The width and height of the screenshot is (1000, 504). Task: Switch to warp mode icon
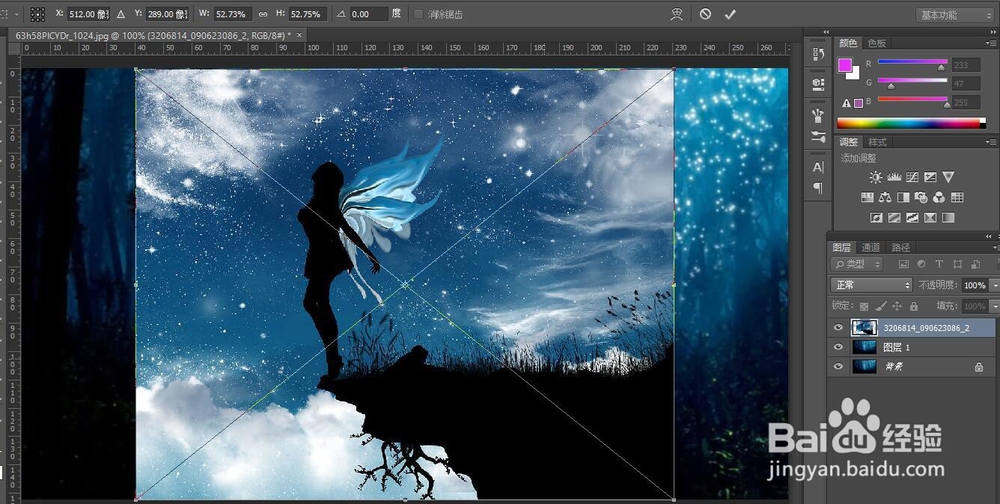677,14
